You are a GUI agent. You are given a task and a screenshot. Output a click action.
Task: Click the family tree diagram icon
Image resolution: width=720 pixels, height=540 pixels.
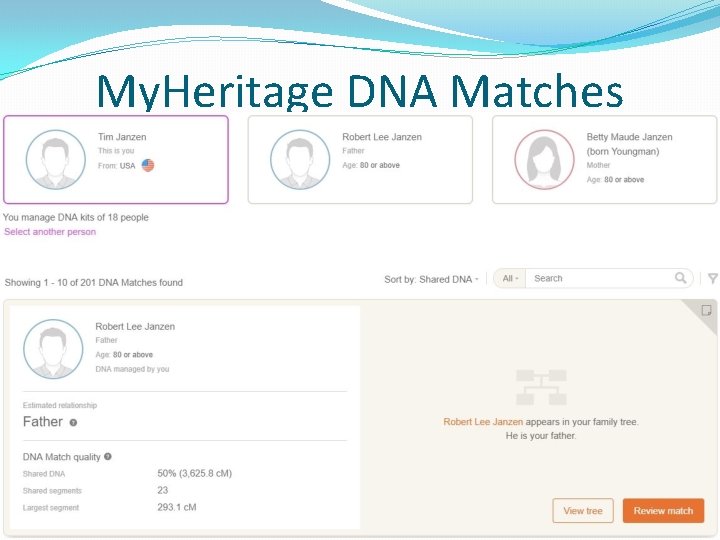541,388
